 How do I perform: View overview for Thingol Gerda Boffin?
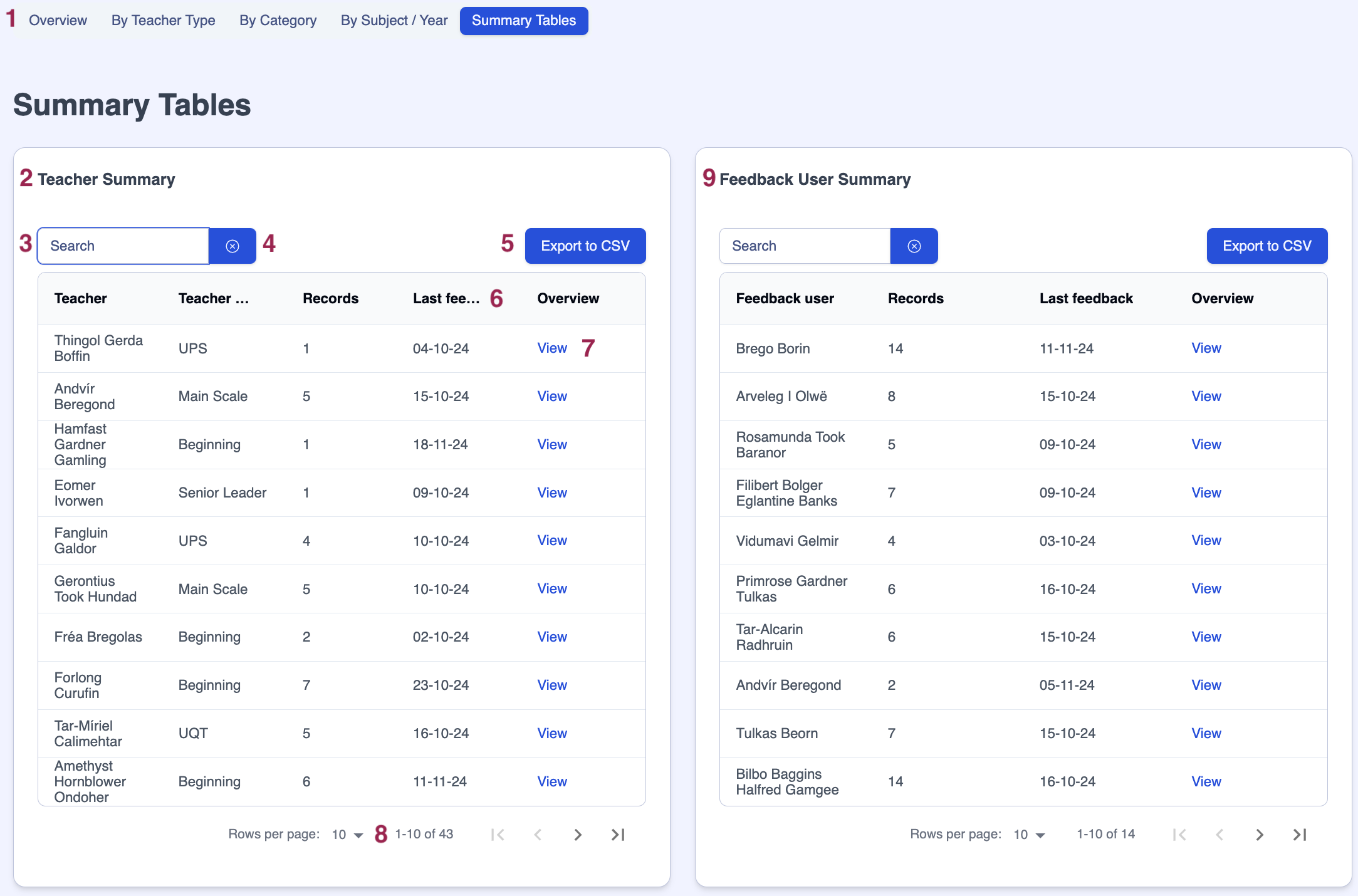(552, 348)
